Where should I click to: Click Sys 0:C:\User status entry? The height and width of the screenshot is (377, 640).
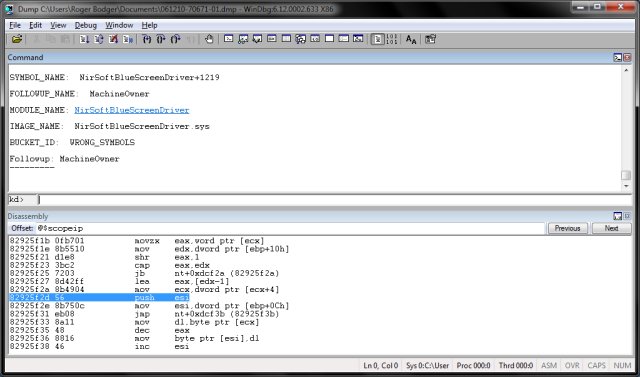coord(427,366)
